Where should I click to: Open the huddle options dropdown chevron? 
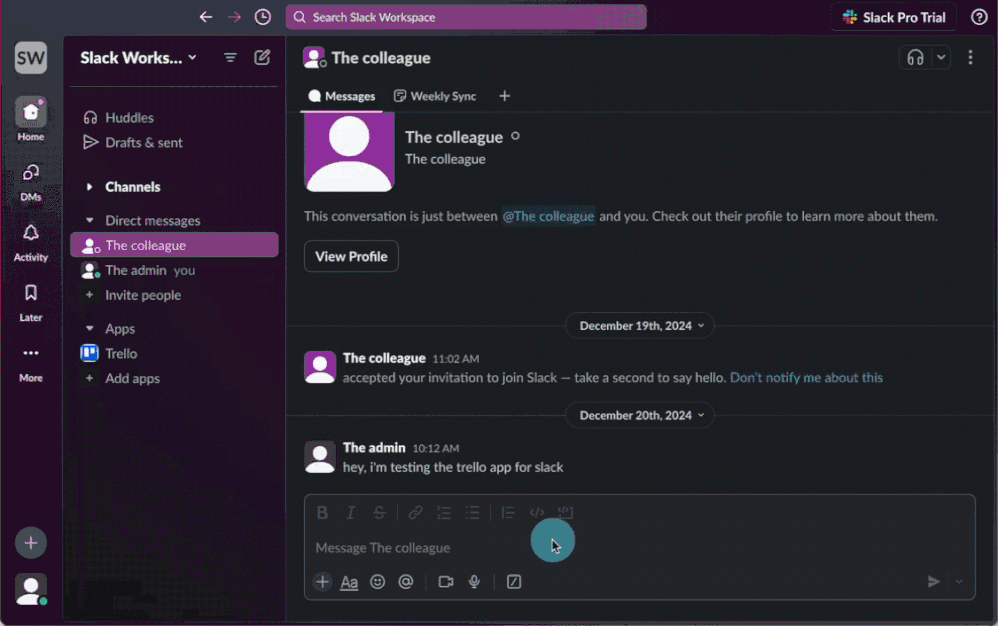[941, 58]
